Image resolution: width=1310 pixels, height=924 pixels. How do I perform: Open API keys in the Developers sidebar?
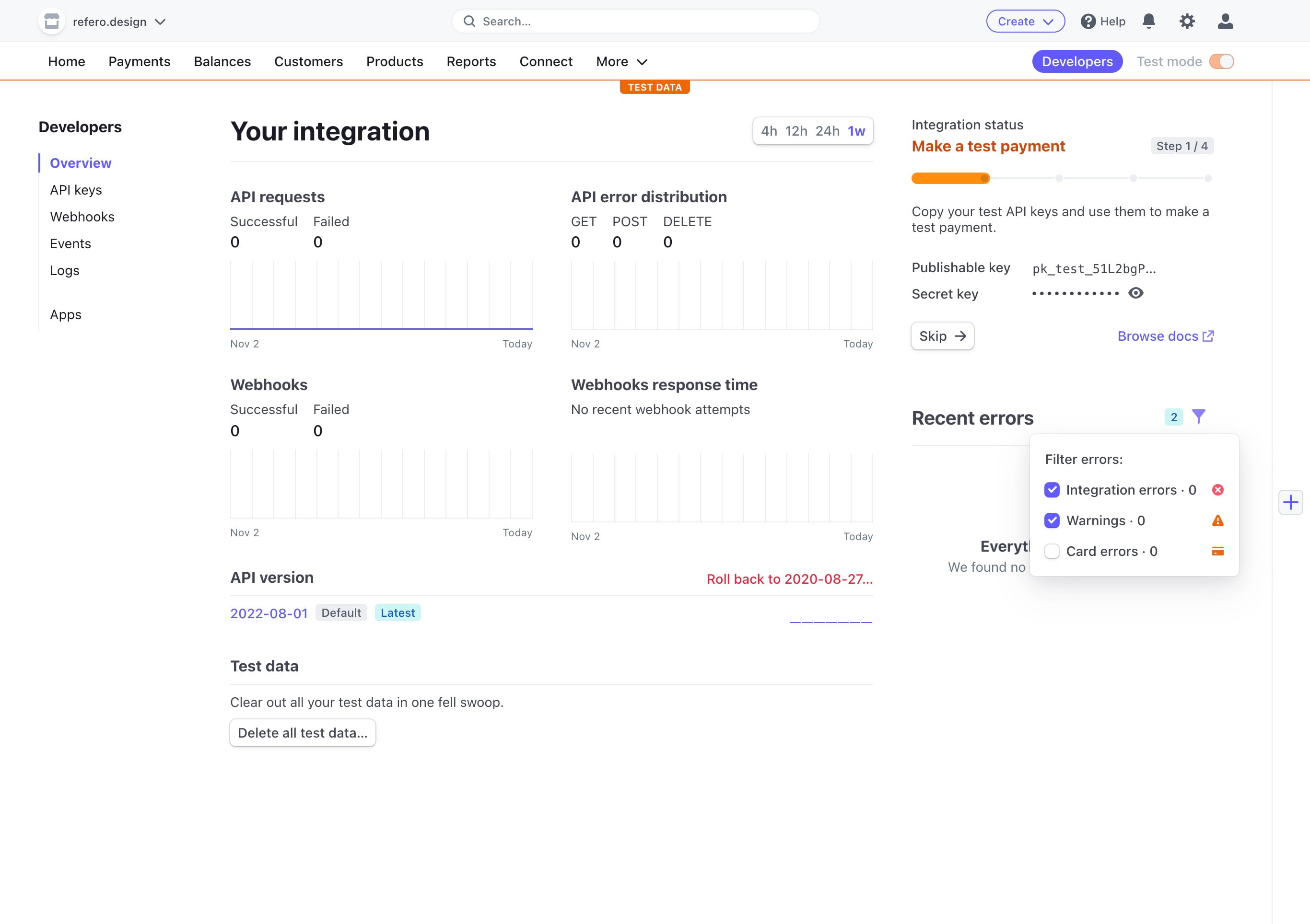pos(76,190)
